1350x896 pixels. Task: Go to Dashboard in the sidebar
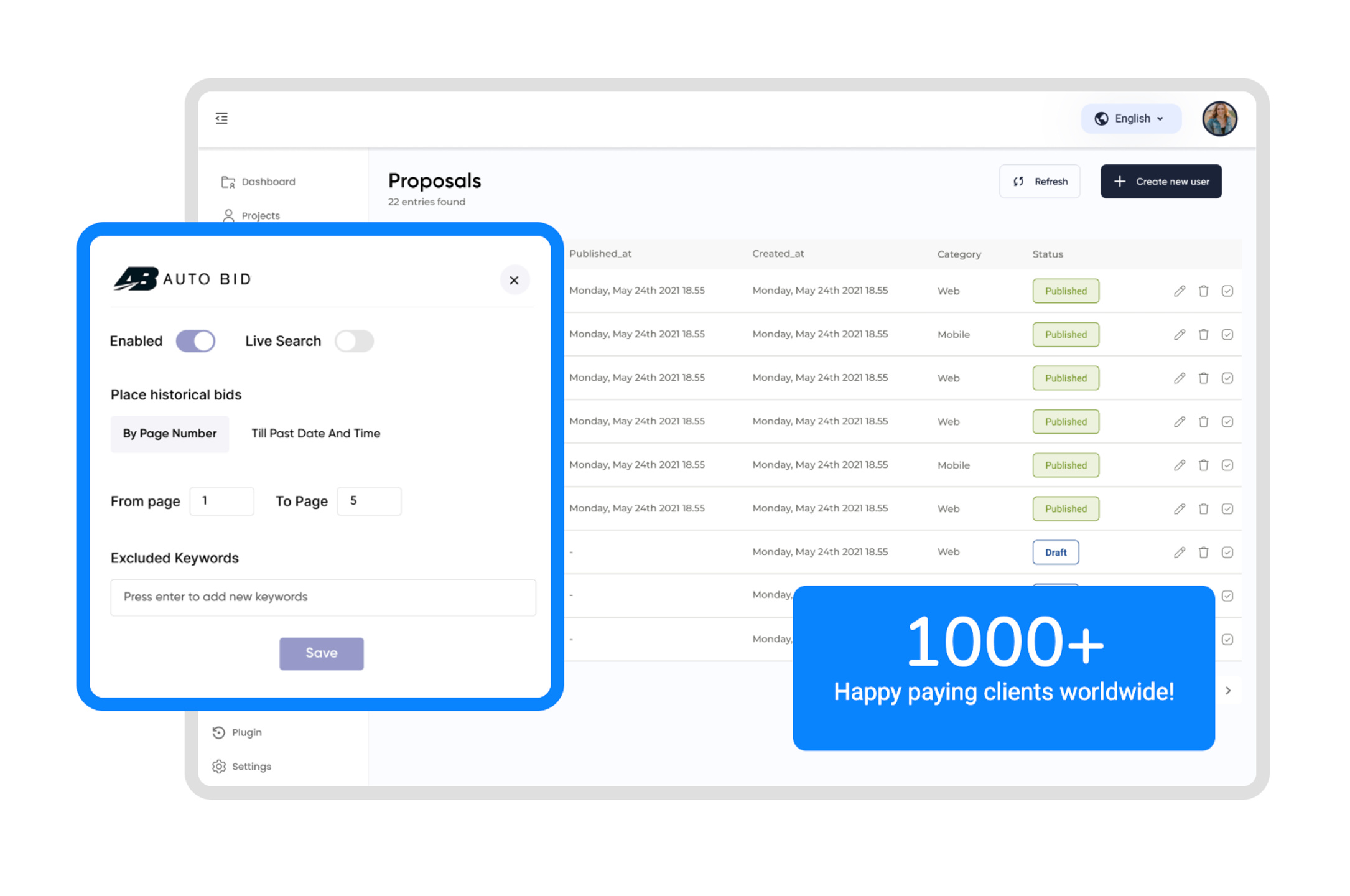[259, 182]
